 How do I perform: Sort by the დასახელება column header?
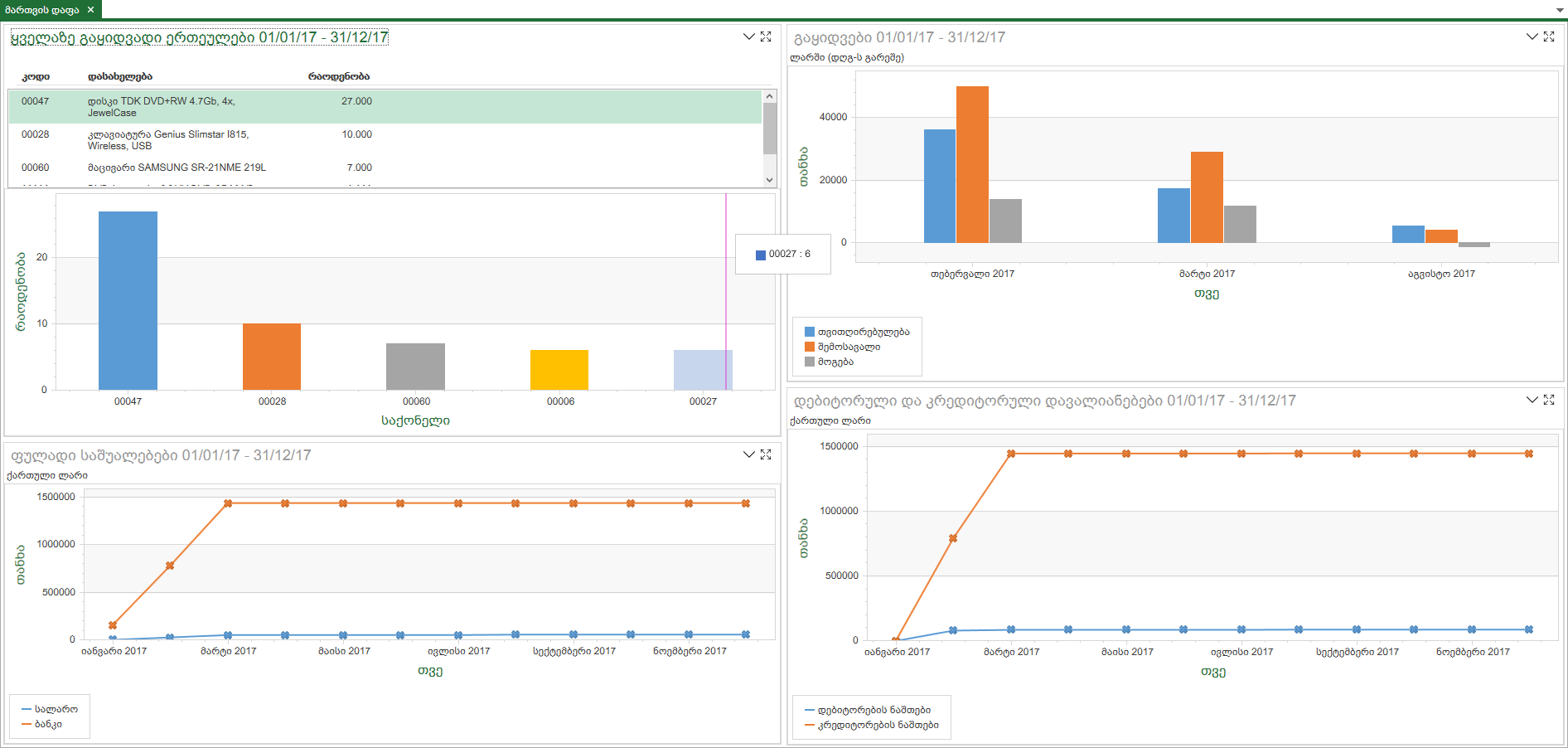[120, 76]
